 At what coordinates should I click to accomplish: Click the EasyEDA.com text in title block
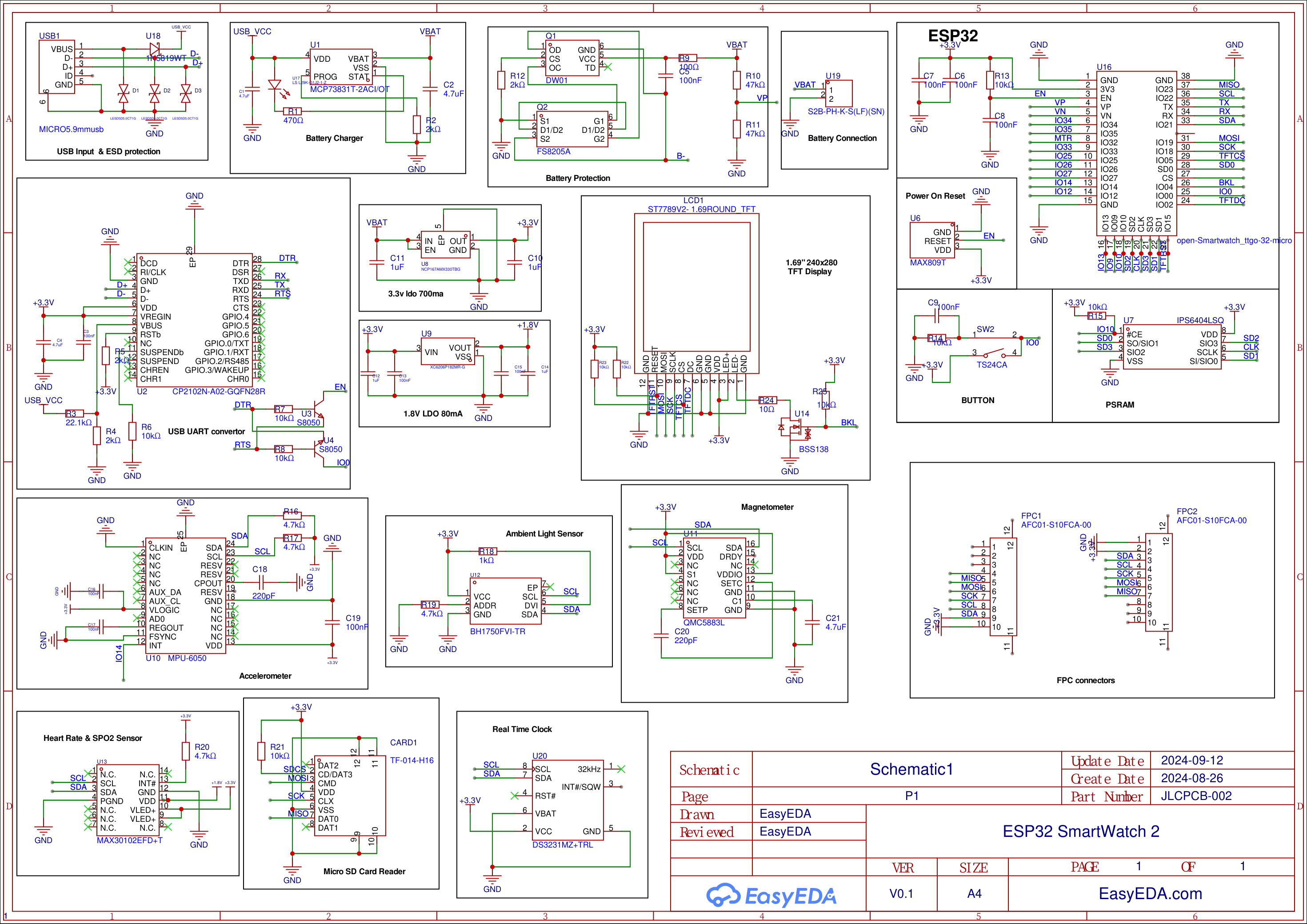[1150, 893]
